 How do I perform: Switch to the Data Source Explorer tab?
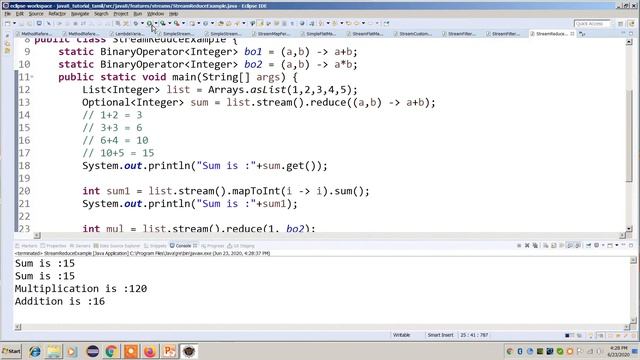tap(116, 246)
